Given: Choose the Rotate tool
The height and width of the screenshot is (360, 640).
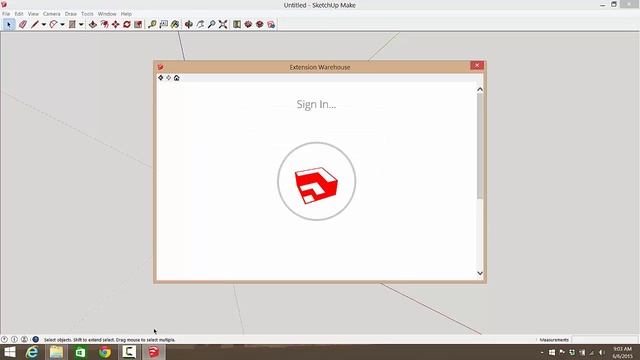Looking at the screenshot, I should point(127,24).
